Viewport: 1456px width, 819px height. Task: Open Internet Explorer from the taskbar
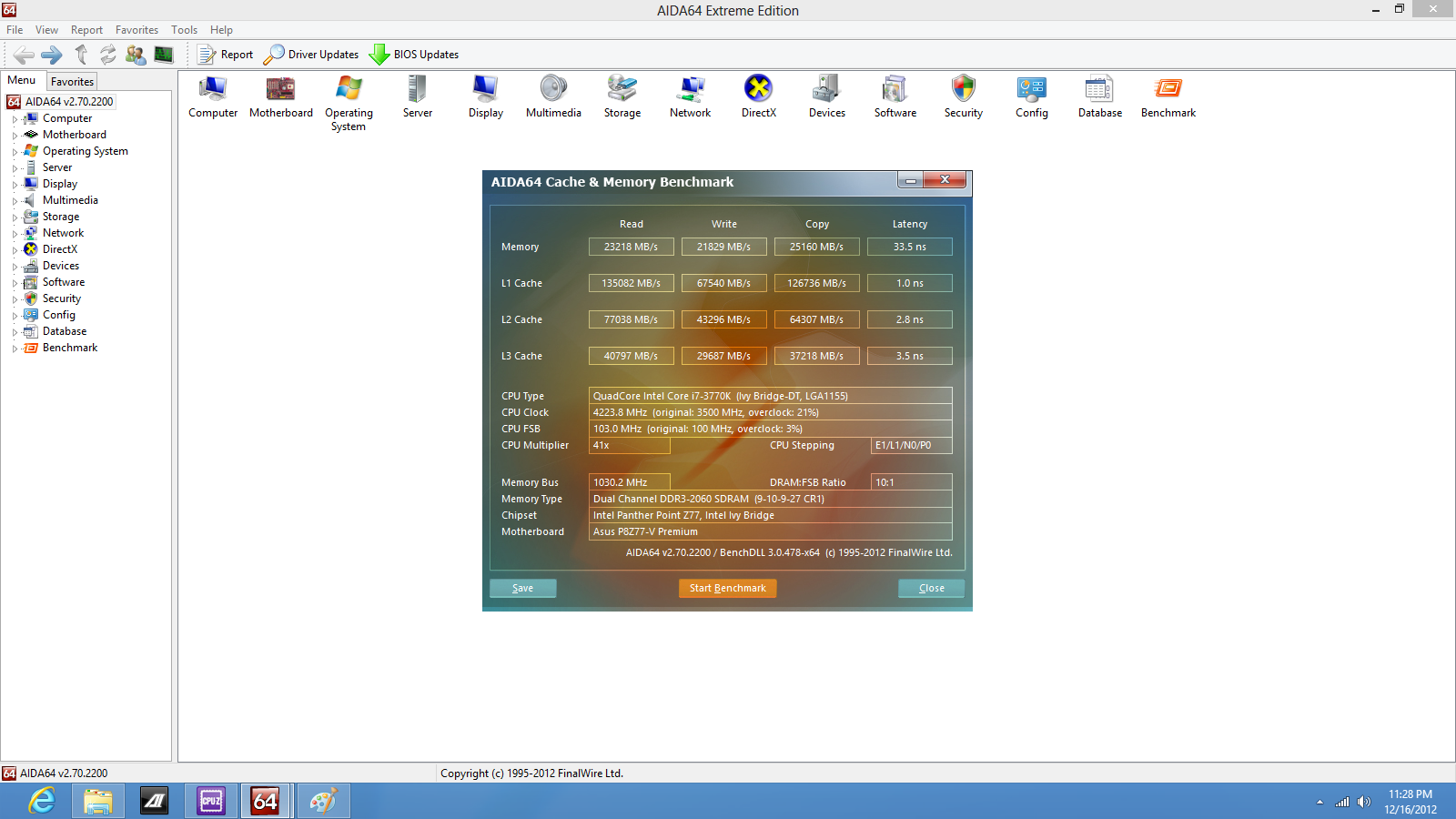[42, 802]
